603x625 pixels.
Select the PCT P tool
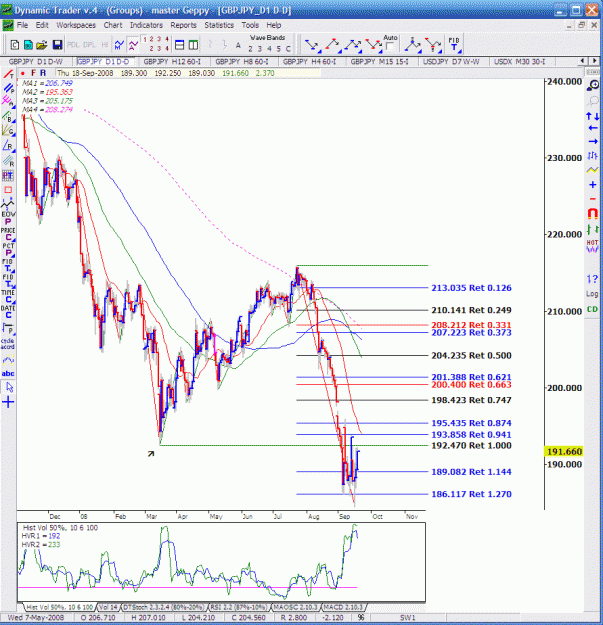[x=8, y=250]
